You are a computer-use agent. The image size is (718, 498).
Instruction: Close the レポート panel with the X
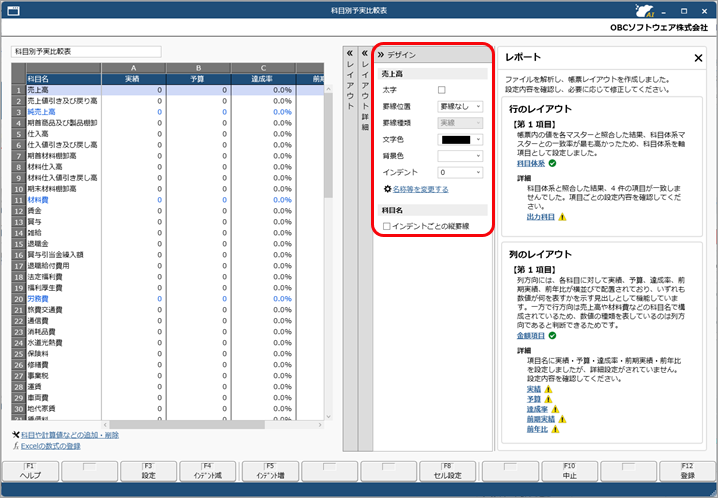point(698,58)
